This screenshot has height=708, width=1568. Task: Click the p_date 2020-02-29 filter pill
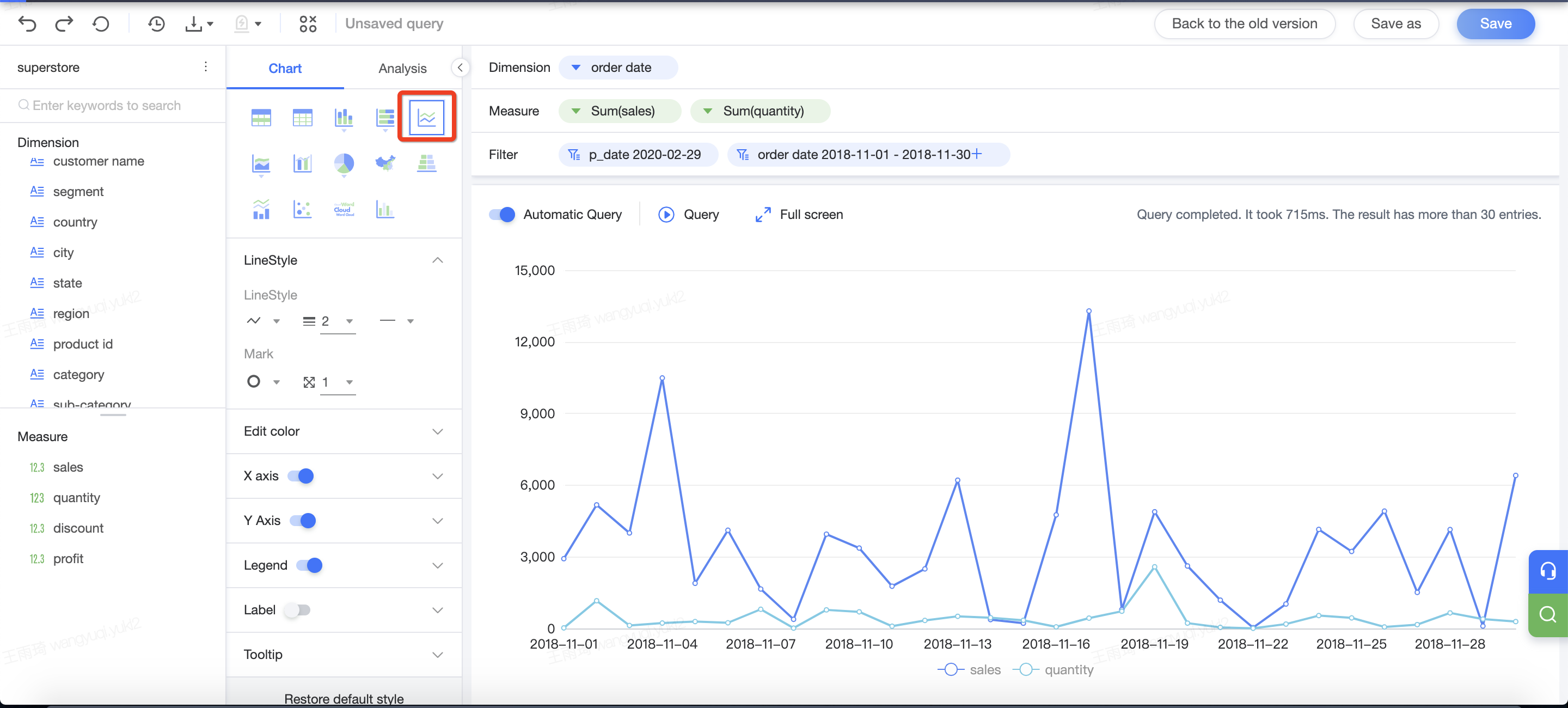point(639,154)
